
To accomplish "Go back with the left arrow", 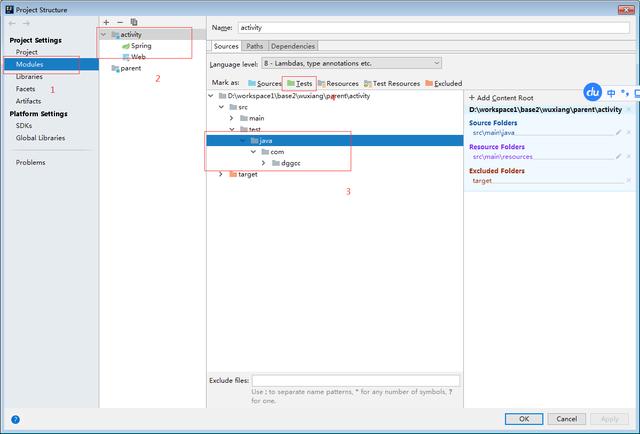I will click(12, 24).
